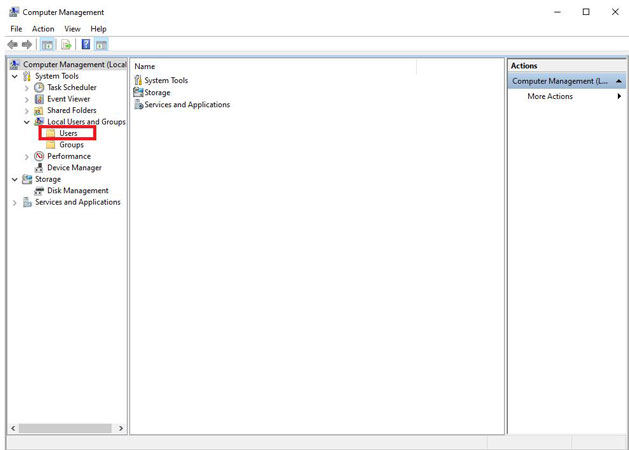Collapse the Local Users and Groups node
The image size is (629, 450).
(x=26, y=122)
